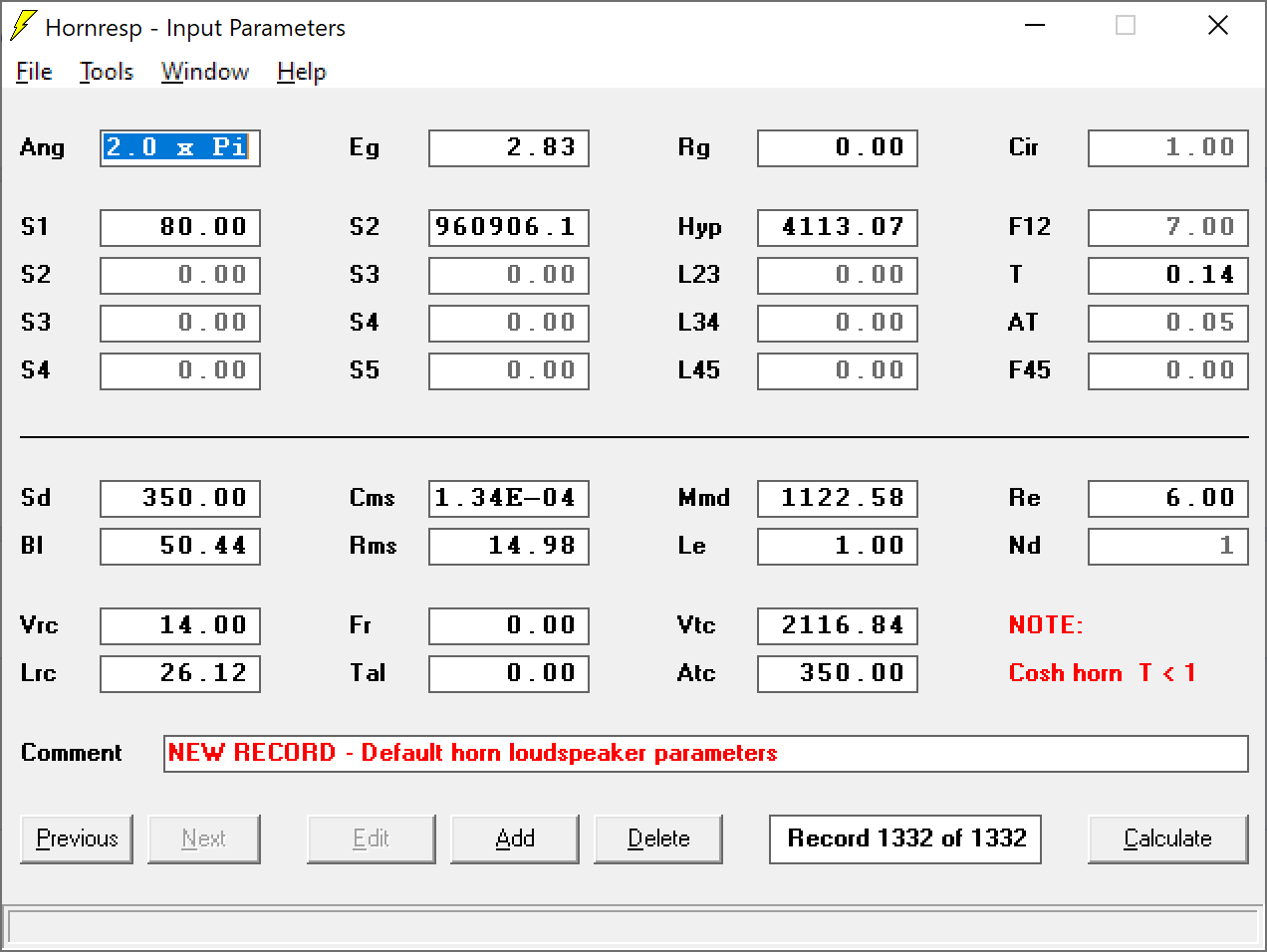This screenshot has height=952, width=1267.
Task: Click the S2 field showing 0.00
Action: (180, 276)
